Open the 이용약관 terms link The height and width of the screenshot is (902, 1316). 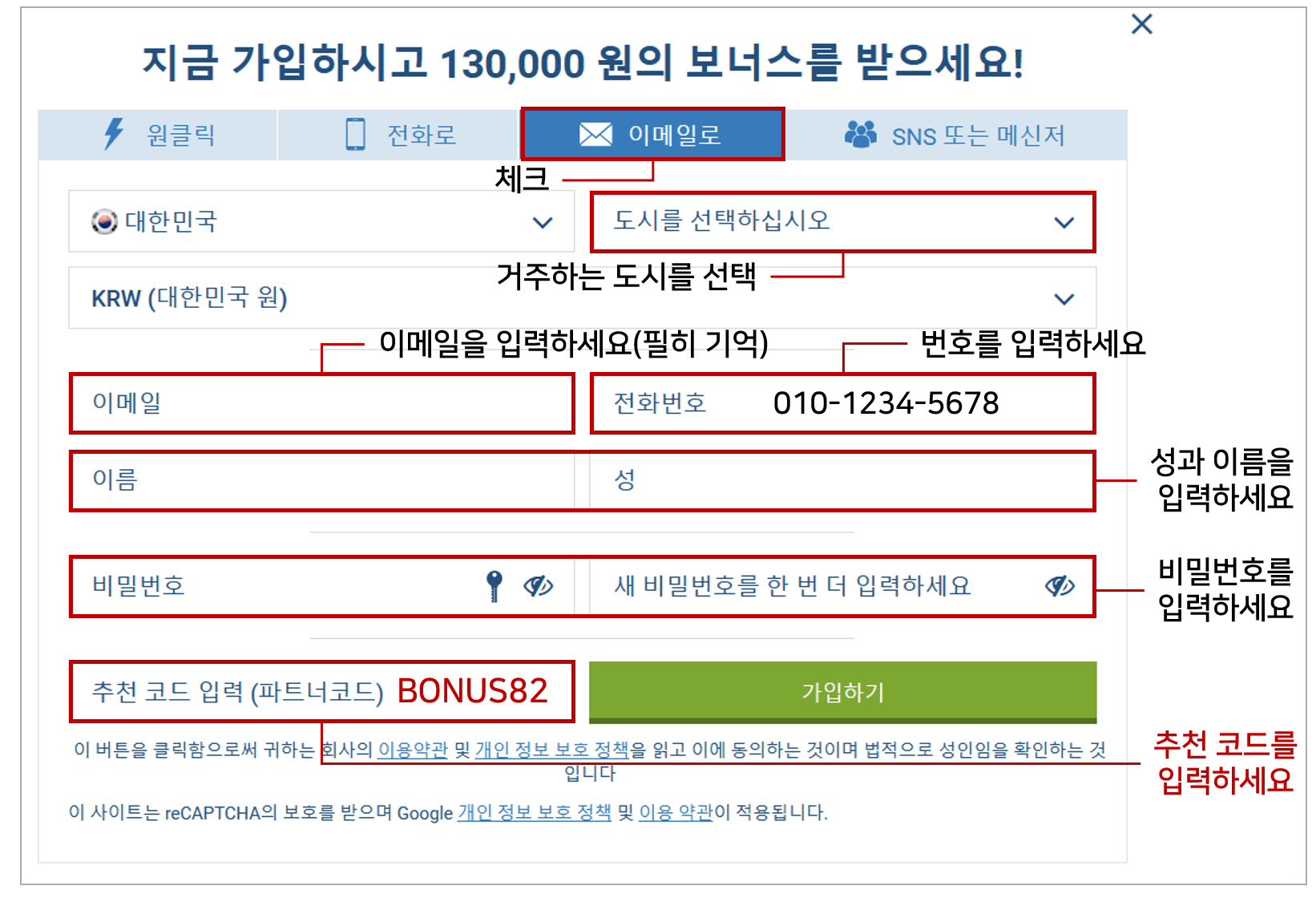tap(413, 750)
